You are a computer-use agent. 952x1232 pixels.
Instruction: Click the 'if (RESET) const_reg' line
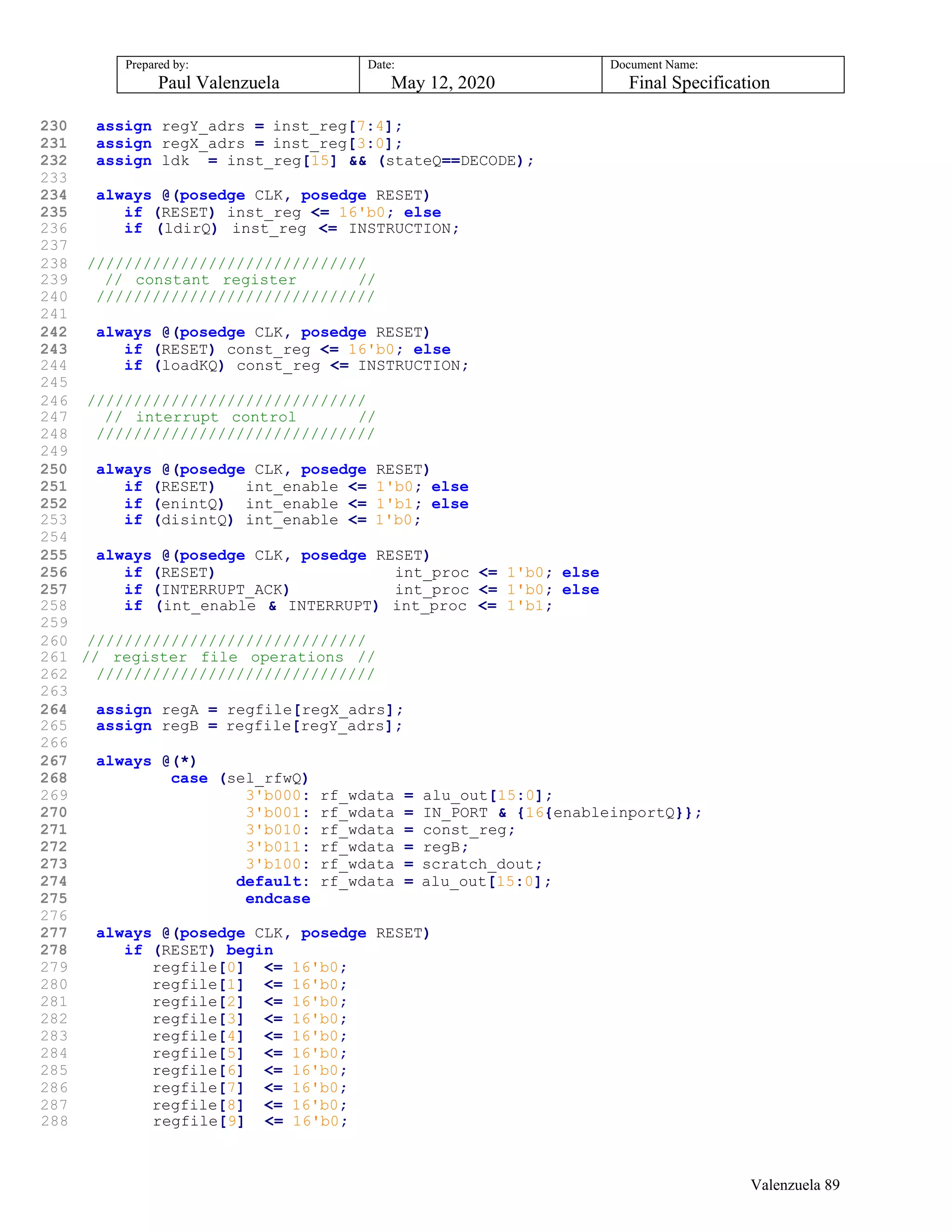pos(288,349)
